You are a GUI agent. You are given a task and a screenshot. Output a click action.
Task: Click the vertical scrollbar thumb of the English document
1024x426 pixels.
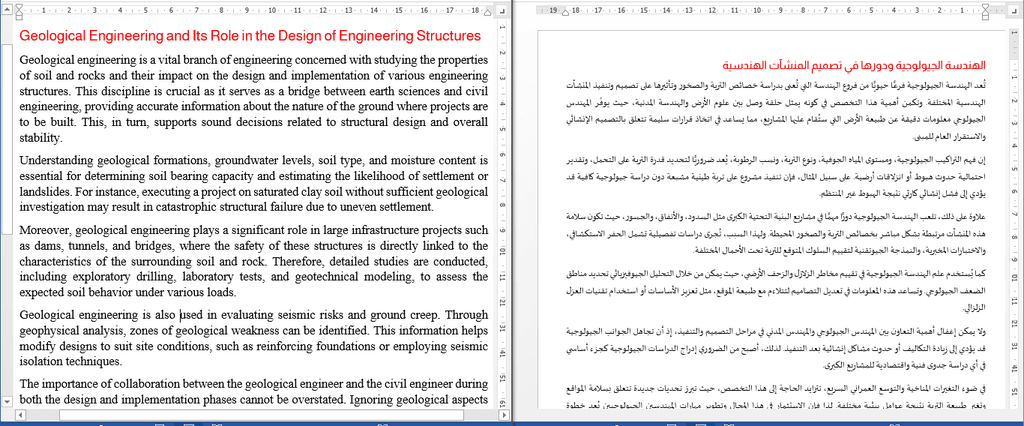7,139
